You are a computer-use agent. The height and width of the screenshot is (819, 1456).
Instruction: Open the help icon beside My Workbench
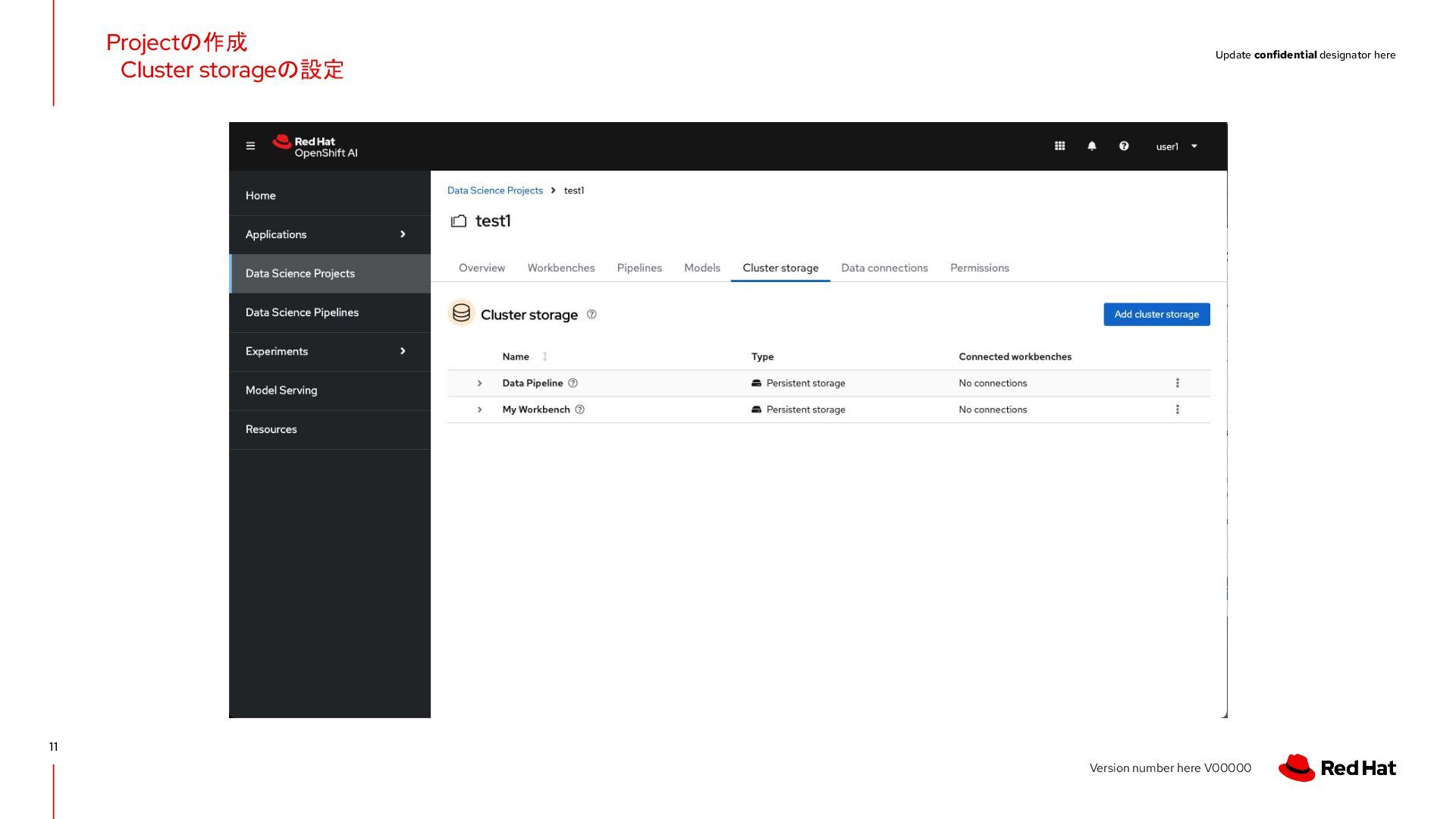coord(580,409)
